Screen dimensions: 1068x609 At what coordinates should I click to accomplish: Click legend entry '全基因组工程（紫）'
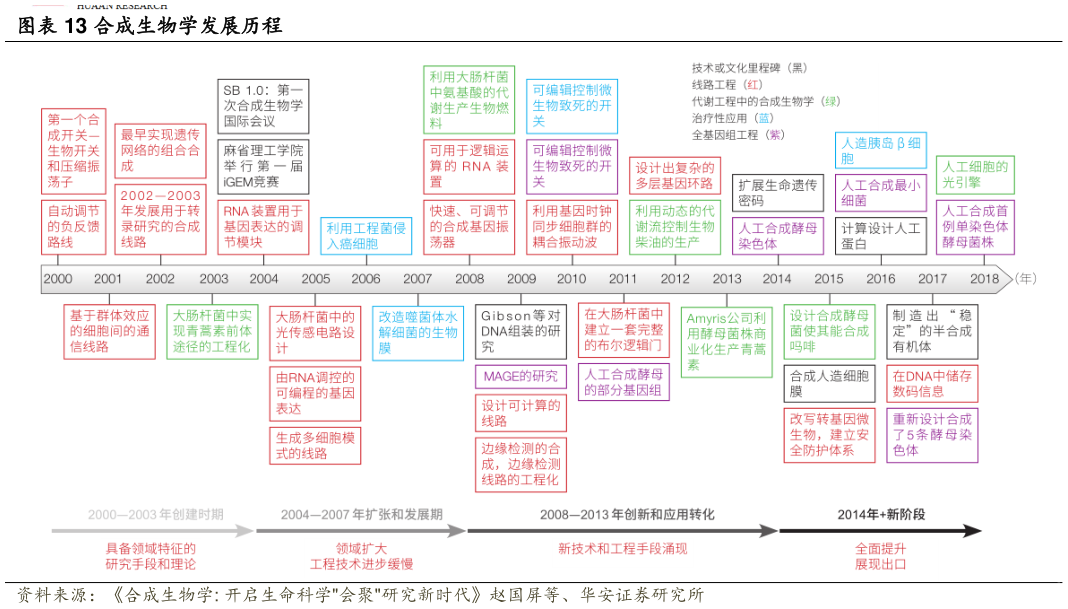tap(738, 135)
